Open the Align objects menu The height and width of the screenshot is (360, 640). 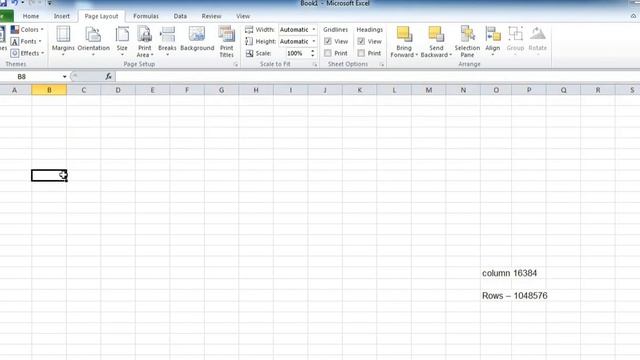493,41
